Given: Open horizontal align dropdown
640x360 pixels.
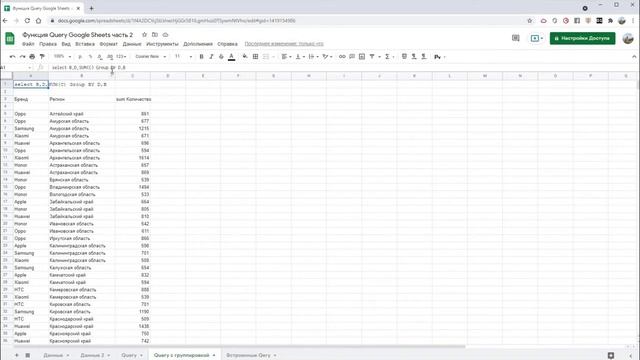Looking at the screenshot, I should click(287, 57).
